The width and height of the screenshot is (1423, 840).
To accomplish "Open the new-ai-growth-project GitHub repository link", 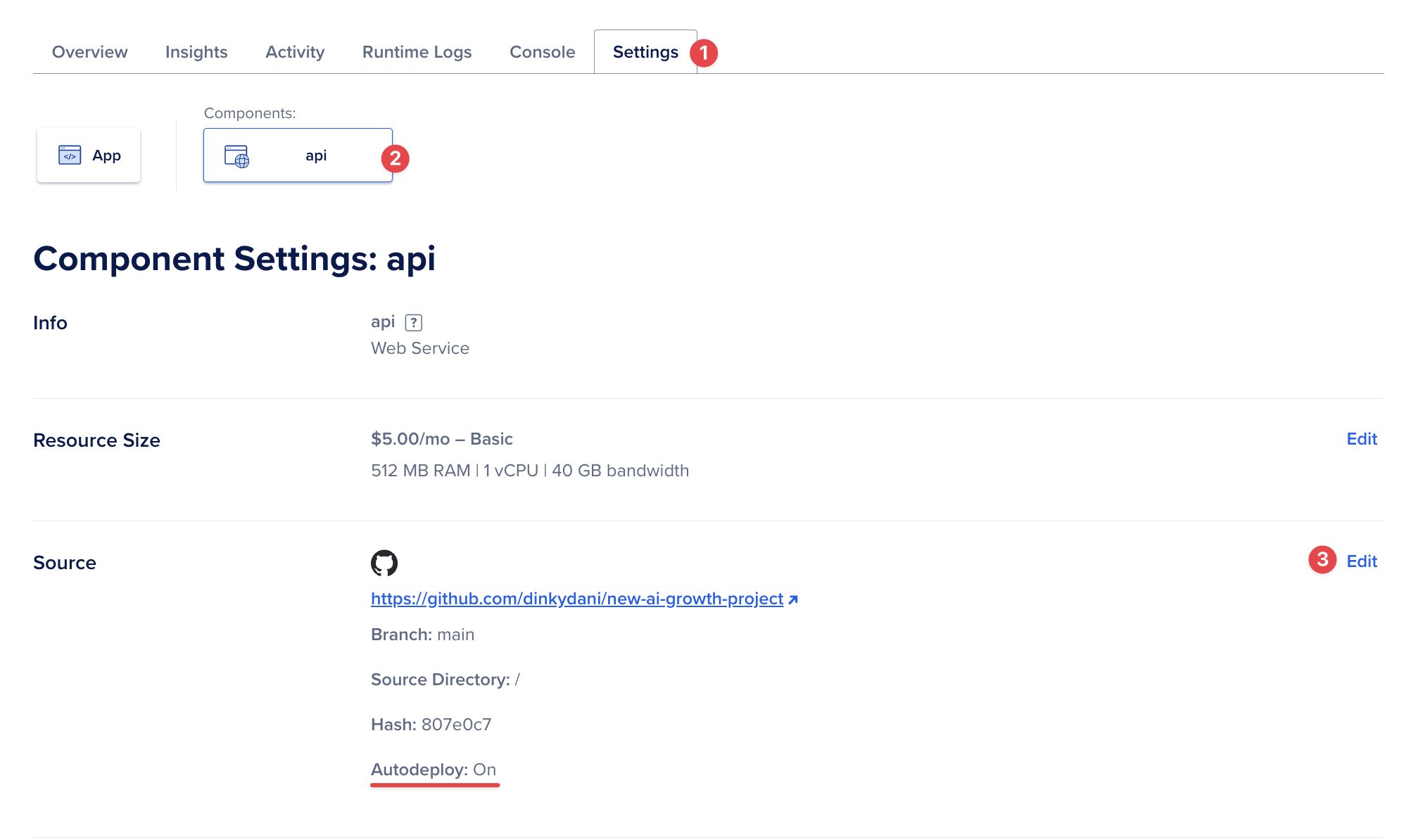I will pos(576,599).
